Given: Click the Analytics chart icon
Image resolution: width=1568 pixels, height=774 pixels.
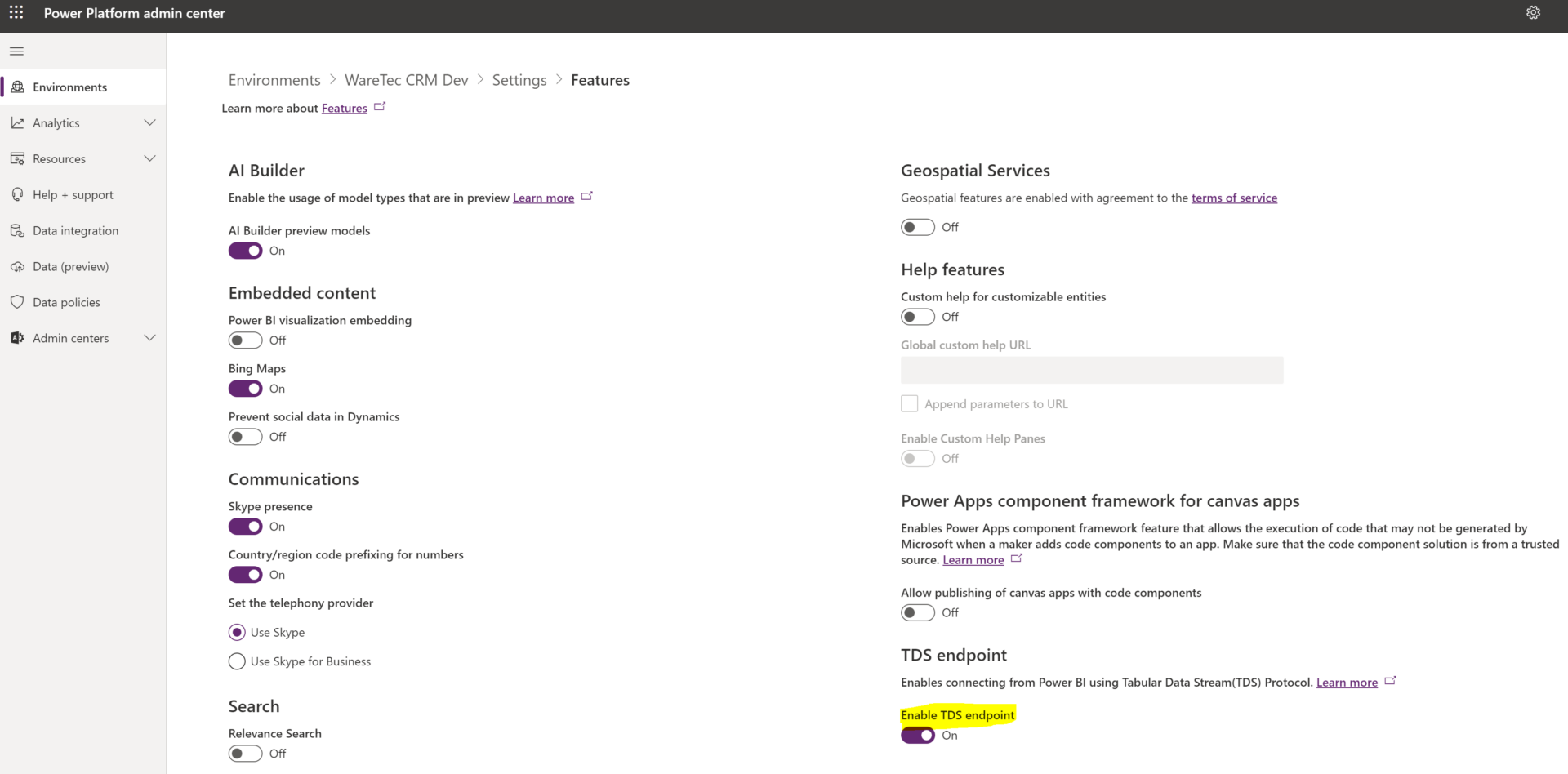Looking at the screenshot, I should [17, 122].
